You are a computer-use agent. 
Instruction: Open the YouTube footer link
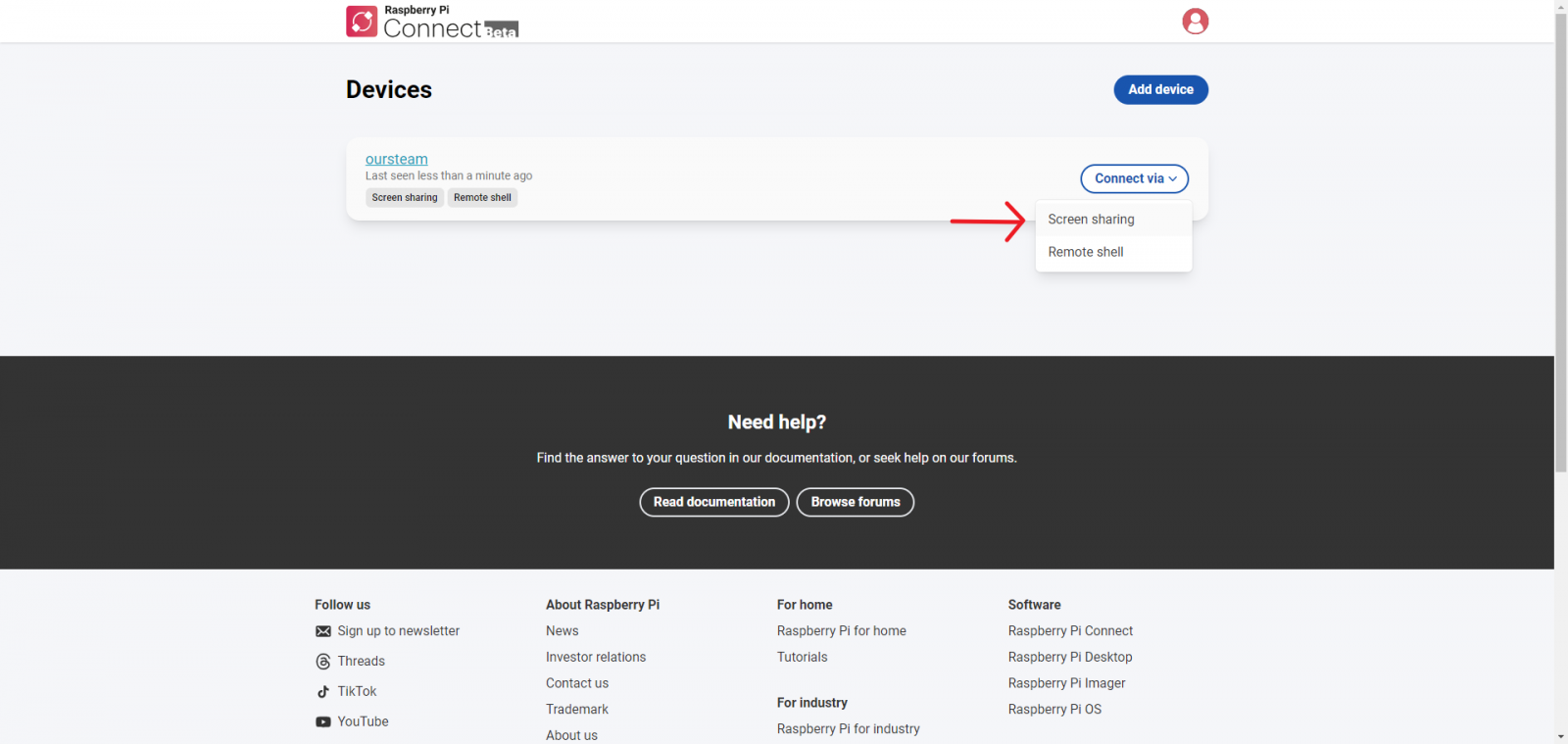[x=364, y=721]
